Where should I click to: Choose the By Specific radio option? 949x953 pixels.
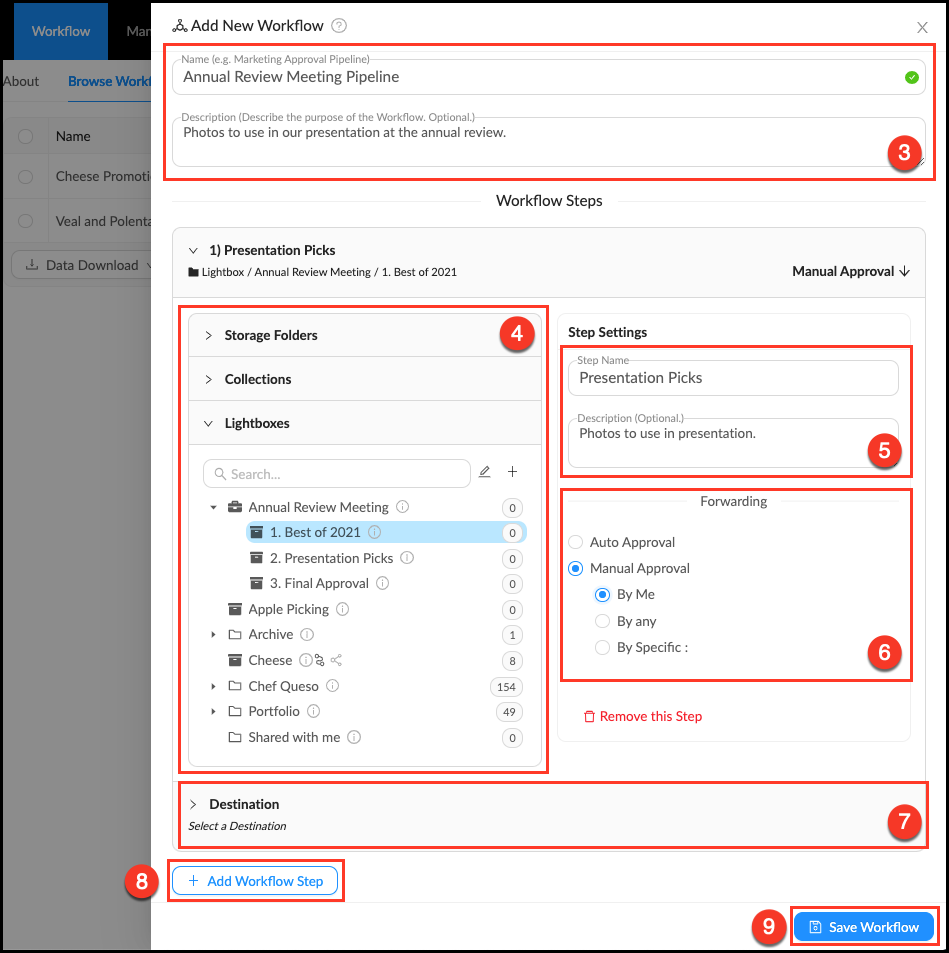[602, 647]
